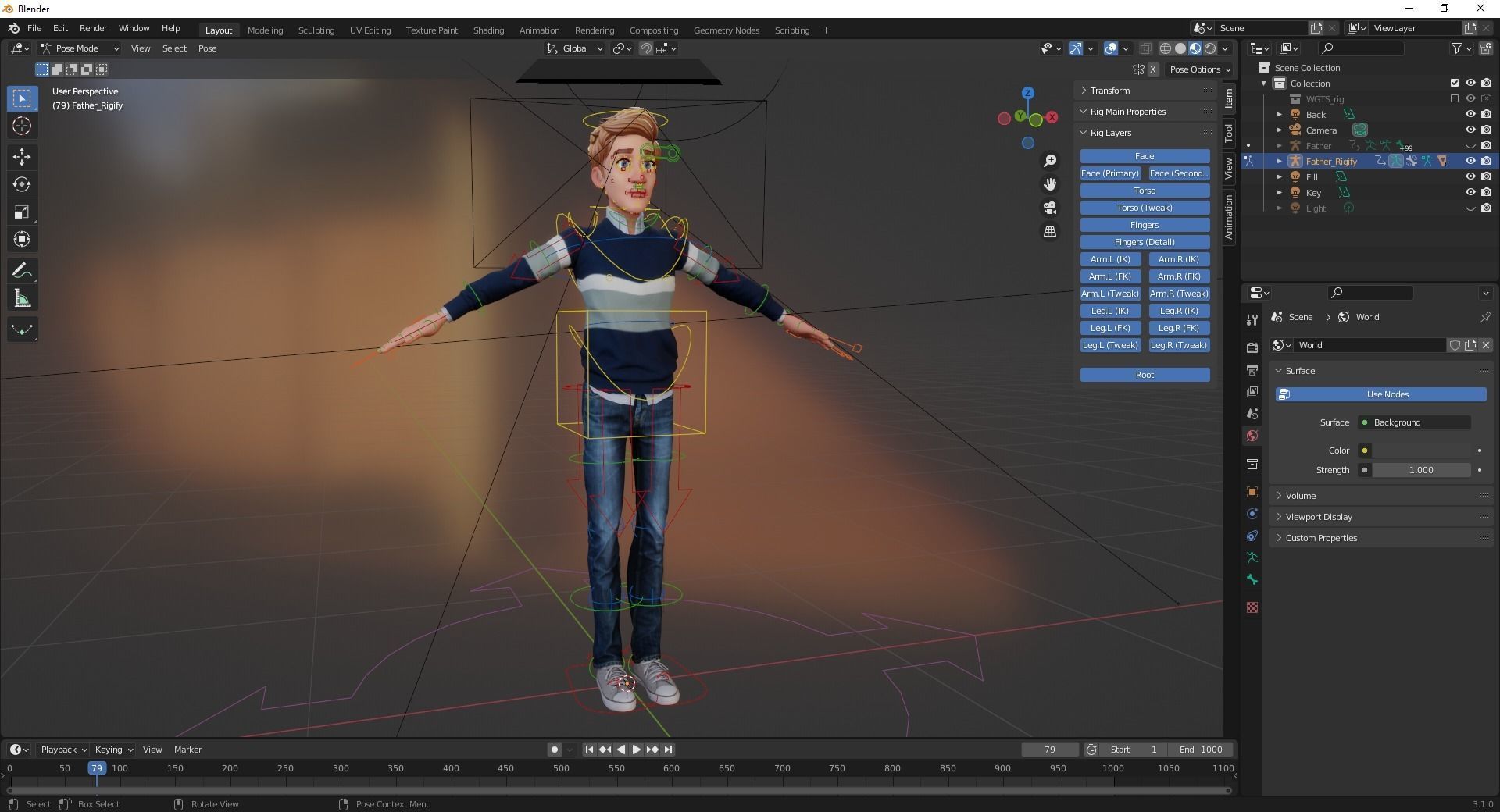Hide the Camera object in viewport

click(1470, 130)
